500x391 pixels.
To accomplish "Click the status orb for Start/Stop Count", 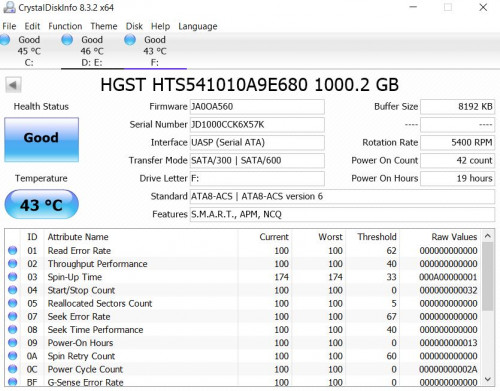I will point(13,290).
